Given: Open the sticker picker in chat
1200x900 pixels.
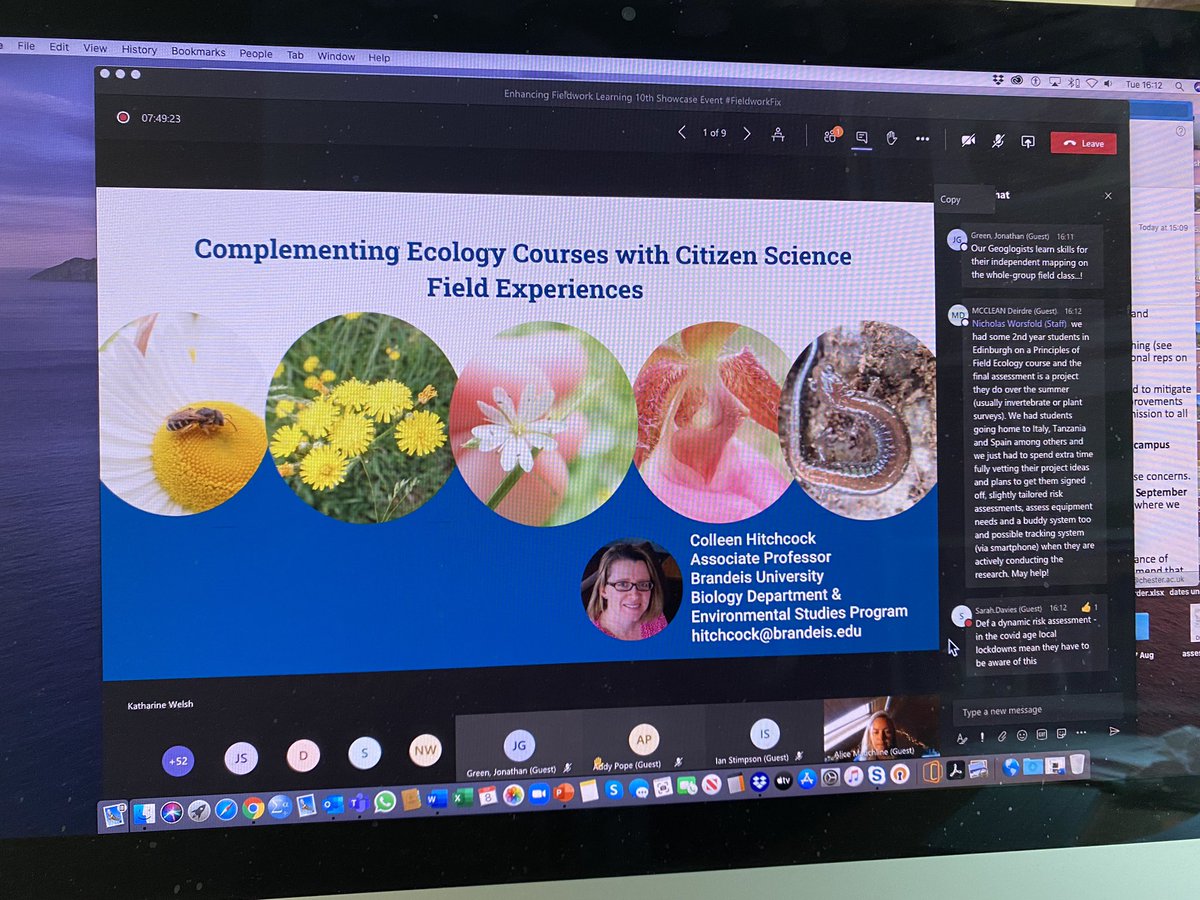Looking at the screenshot, I should click(x=1062, y=733).
